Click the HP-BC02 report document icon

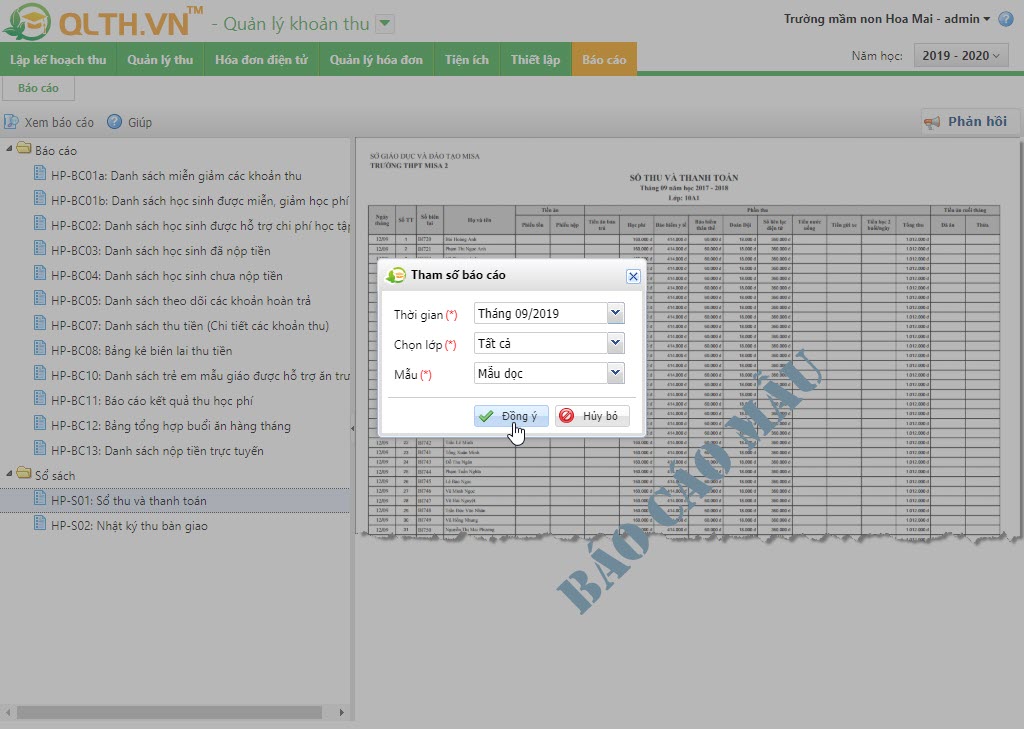click(40, 223)
